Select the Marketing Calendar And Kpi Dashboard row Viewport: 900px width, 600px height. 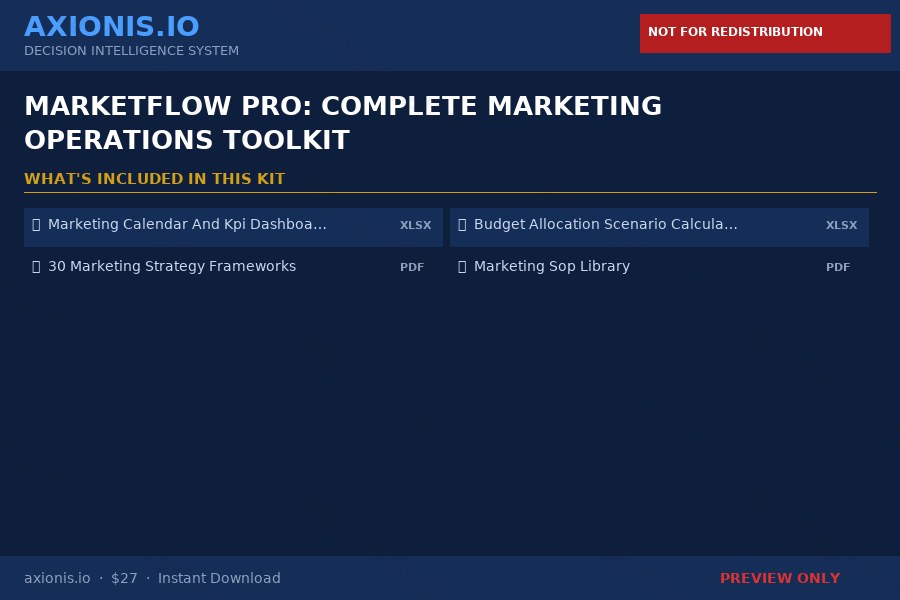pyautogui.click(x=234, y=227)
